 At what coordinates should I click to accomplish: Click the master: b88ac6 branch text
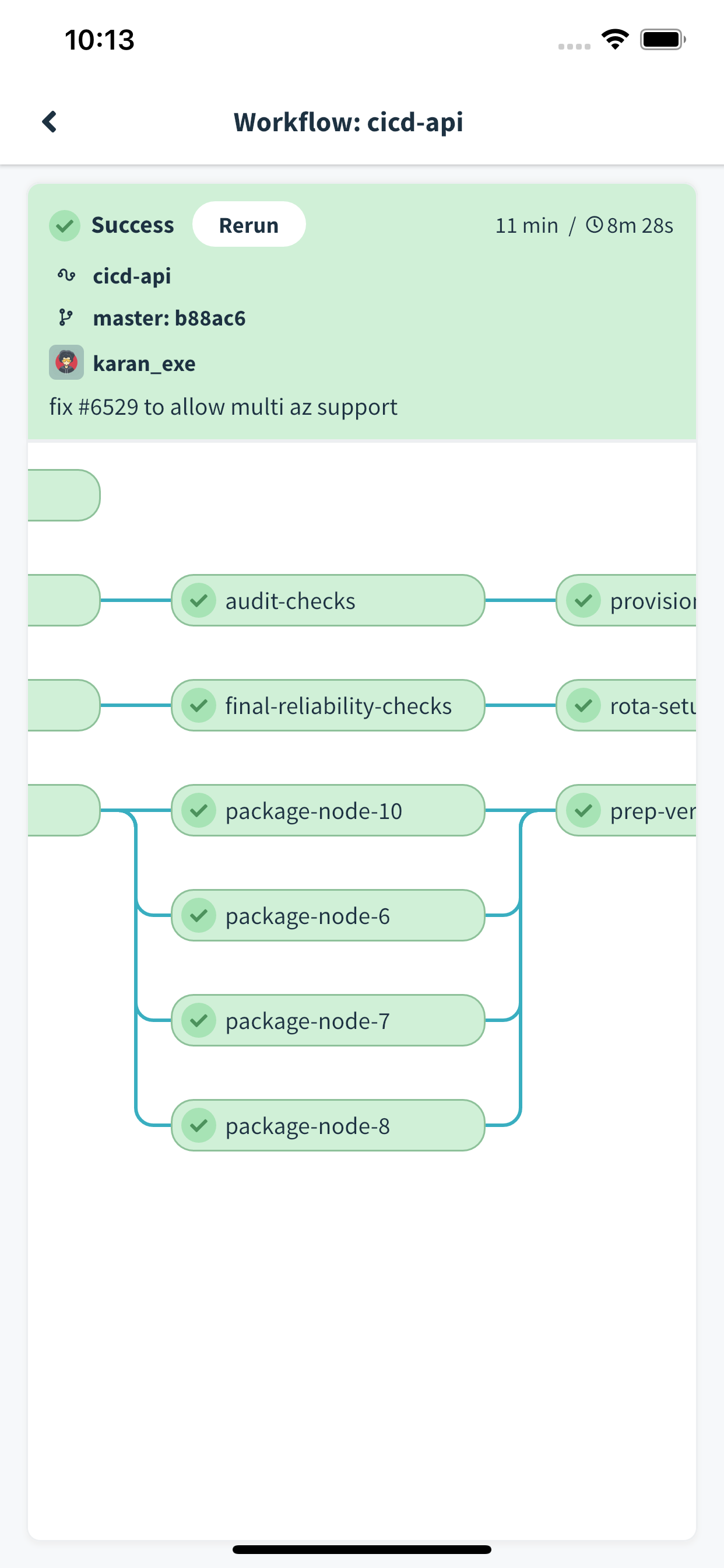pyautogui.click(x=169, y=318)
